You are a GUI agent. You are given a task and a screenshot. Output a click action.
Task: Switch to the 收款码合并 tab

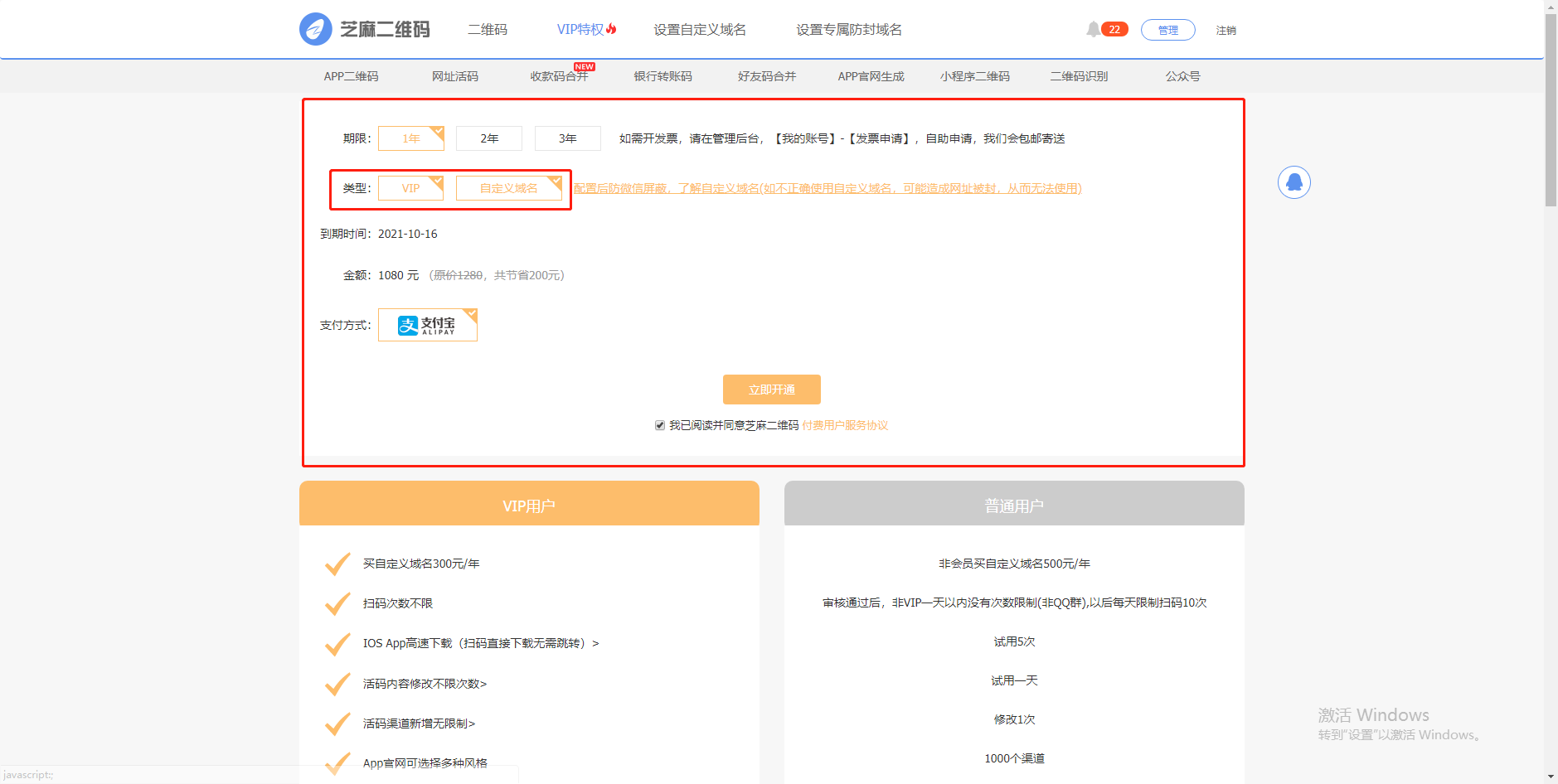[x=559, y=76]
